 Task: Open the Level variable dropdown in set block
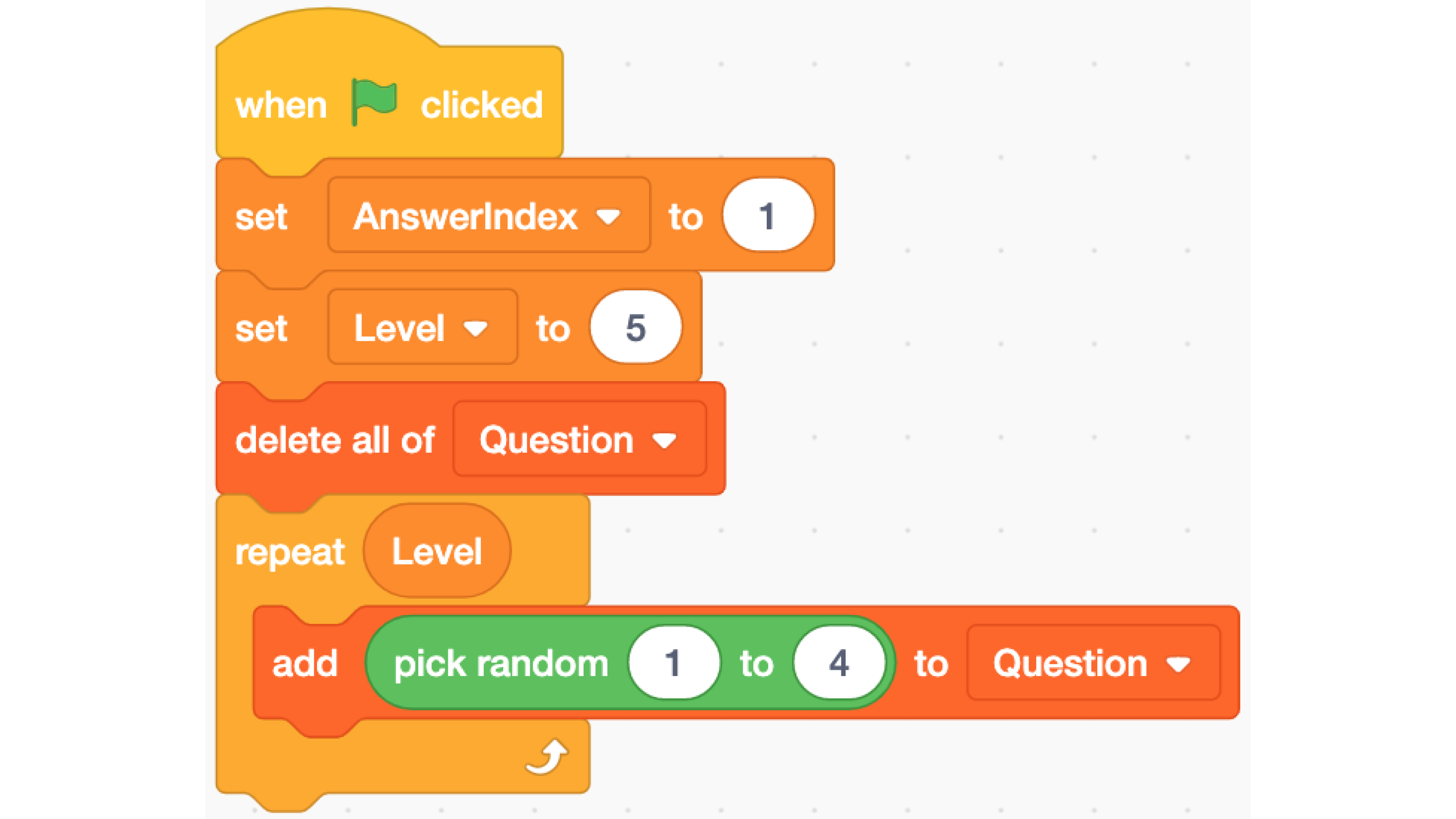click(422, 327)
